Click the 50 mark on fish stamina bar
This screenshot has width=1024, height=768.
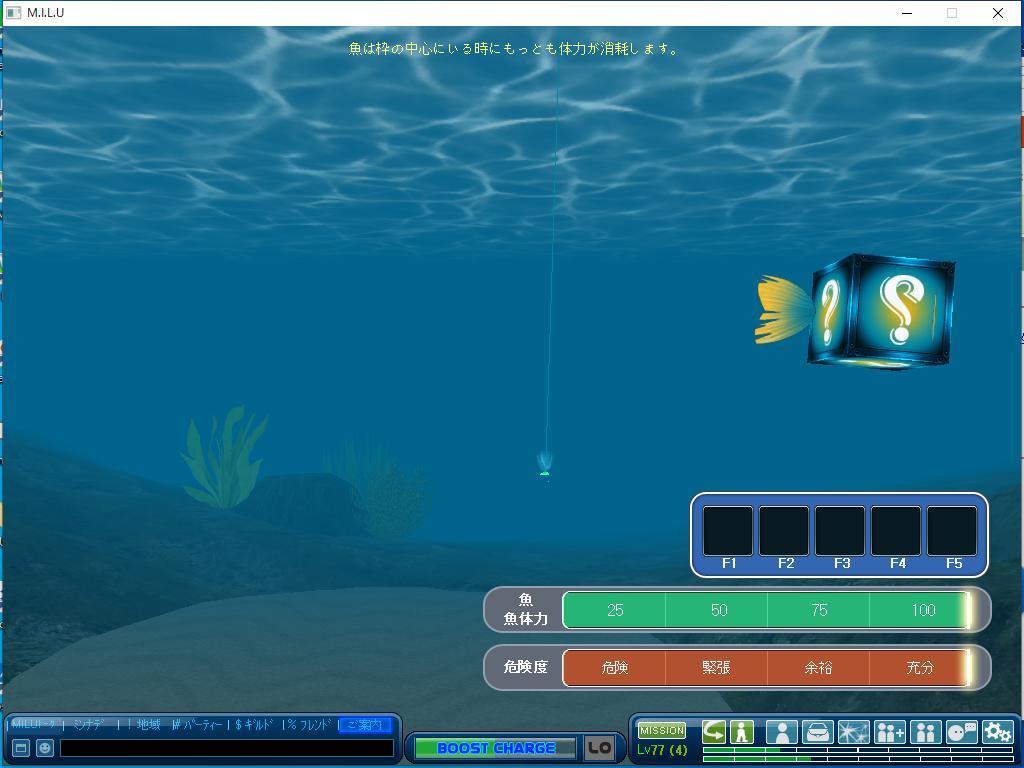click(718, 610)
